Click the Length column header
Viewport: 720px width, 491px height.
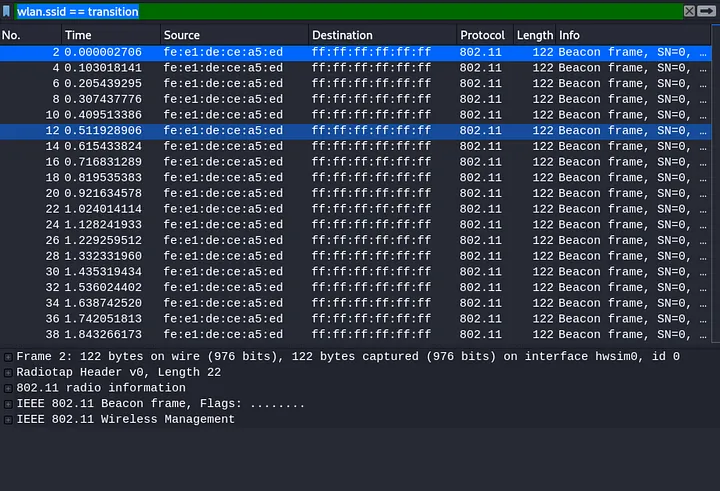click(x=534, y=35)
